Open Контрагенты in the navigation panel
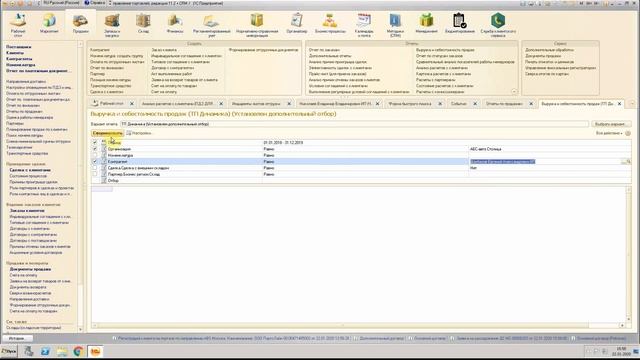Screen dimensions: 640x360 [x=19, y=59]
